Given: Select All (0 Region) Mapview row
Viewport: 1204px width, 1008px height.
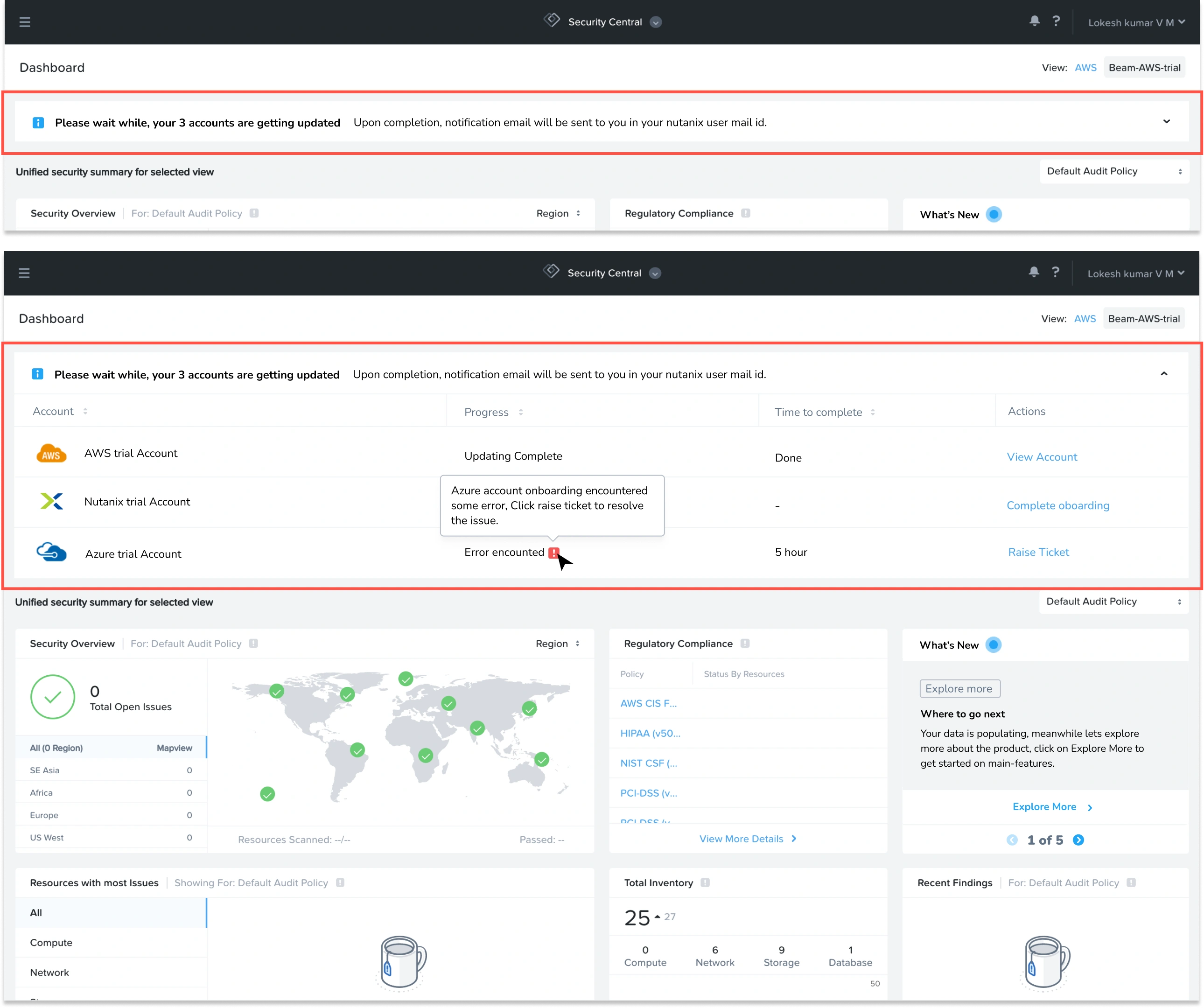Looking at the screenshot, I should (111, 748).
